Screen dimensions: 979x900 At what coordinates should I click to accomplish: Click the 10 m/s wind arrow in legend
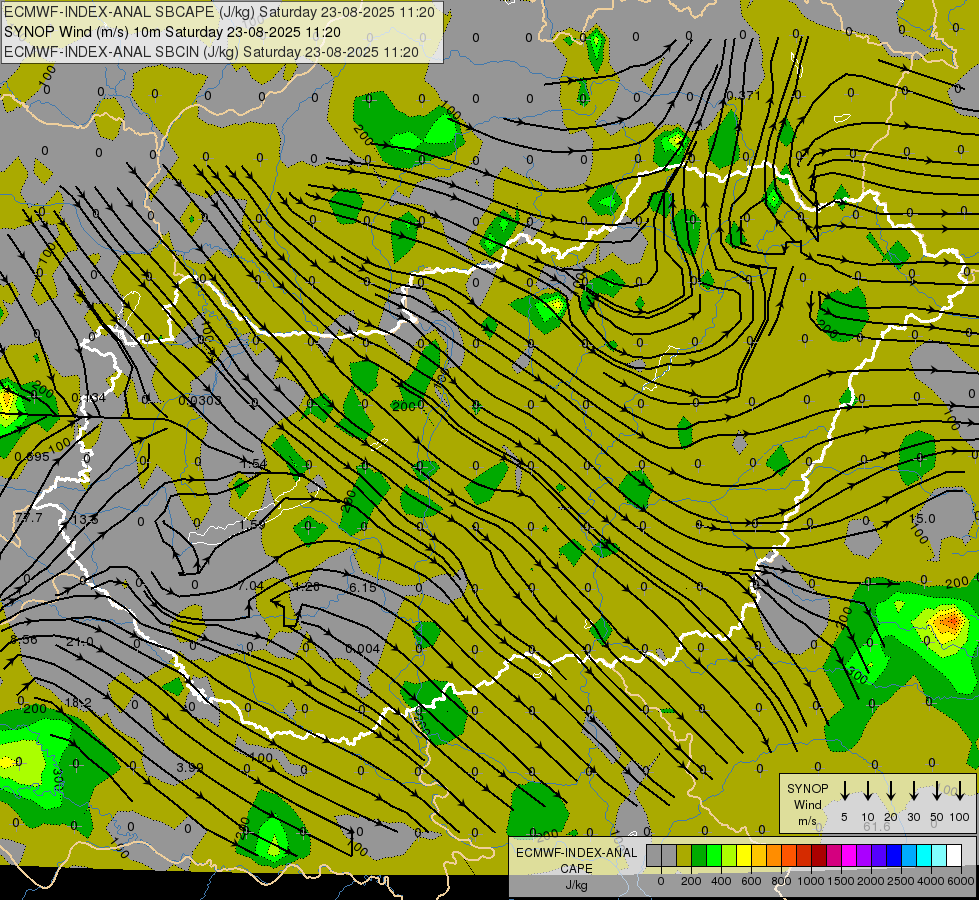click(868, 790)
